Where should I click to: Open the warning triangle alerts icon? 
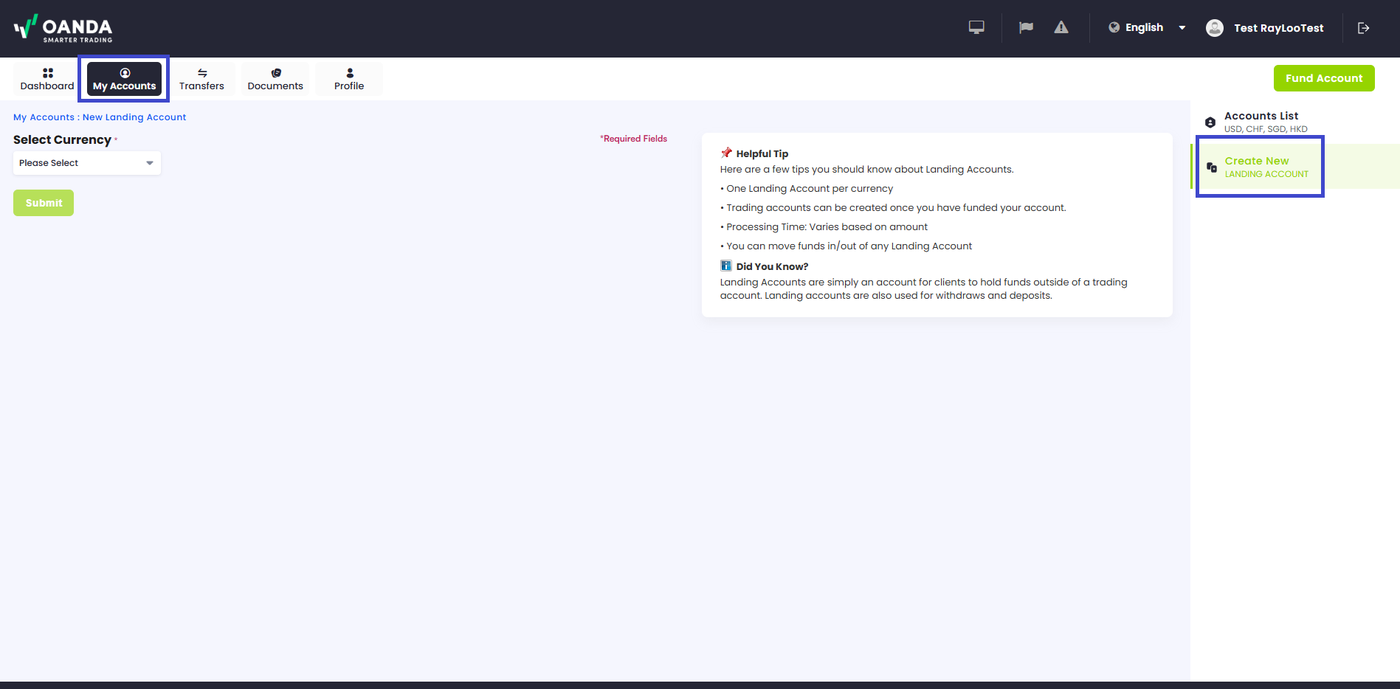click(x=1061, y=28)
